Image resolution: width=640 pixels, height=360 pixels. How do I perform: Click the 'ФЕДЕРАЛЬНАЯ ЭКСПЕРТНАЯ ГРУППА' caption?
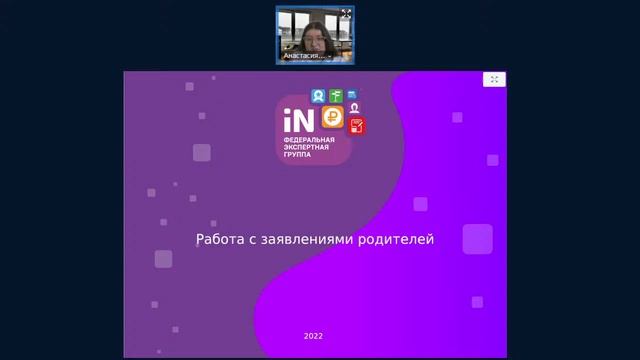(x=309, y=147)
